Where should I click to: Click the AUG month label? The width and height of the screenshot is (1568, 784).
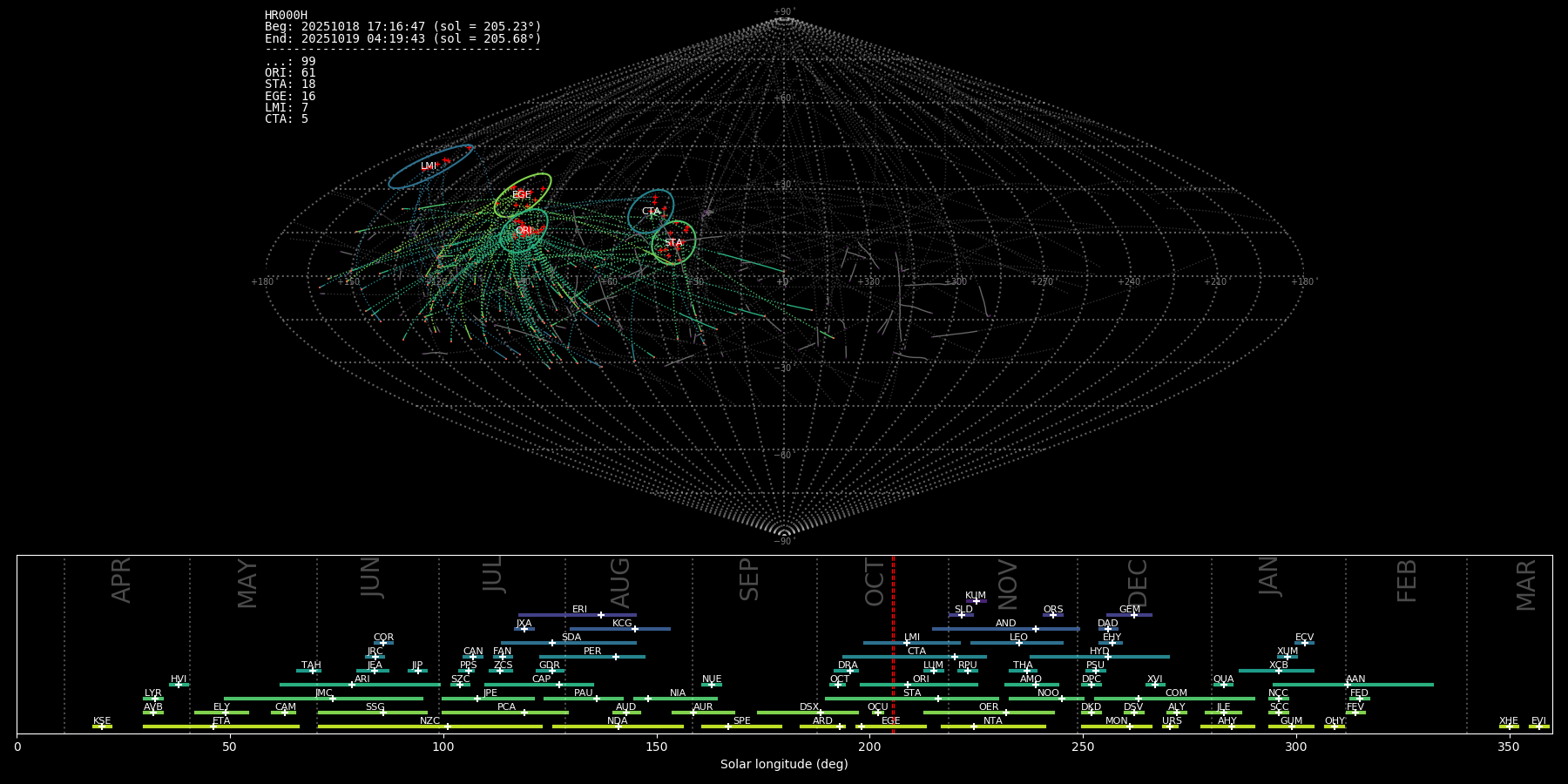click(x=620, y=582)
